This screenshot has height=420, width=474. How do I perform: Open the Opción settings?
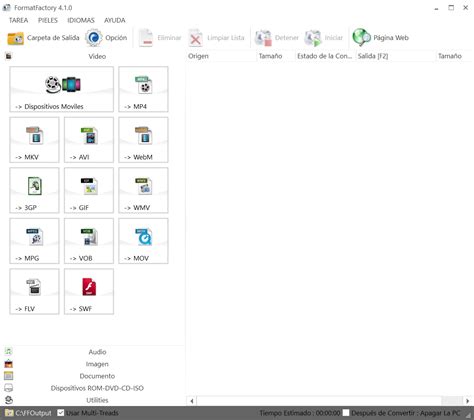(106, 38)
